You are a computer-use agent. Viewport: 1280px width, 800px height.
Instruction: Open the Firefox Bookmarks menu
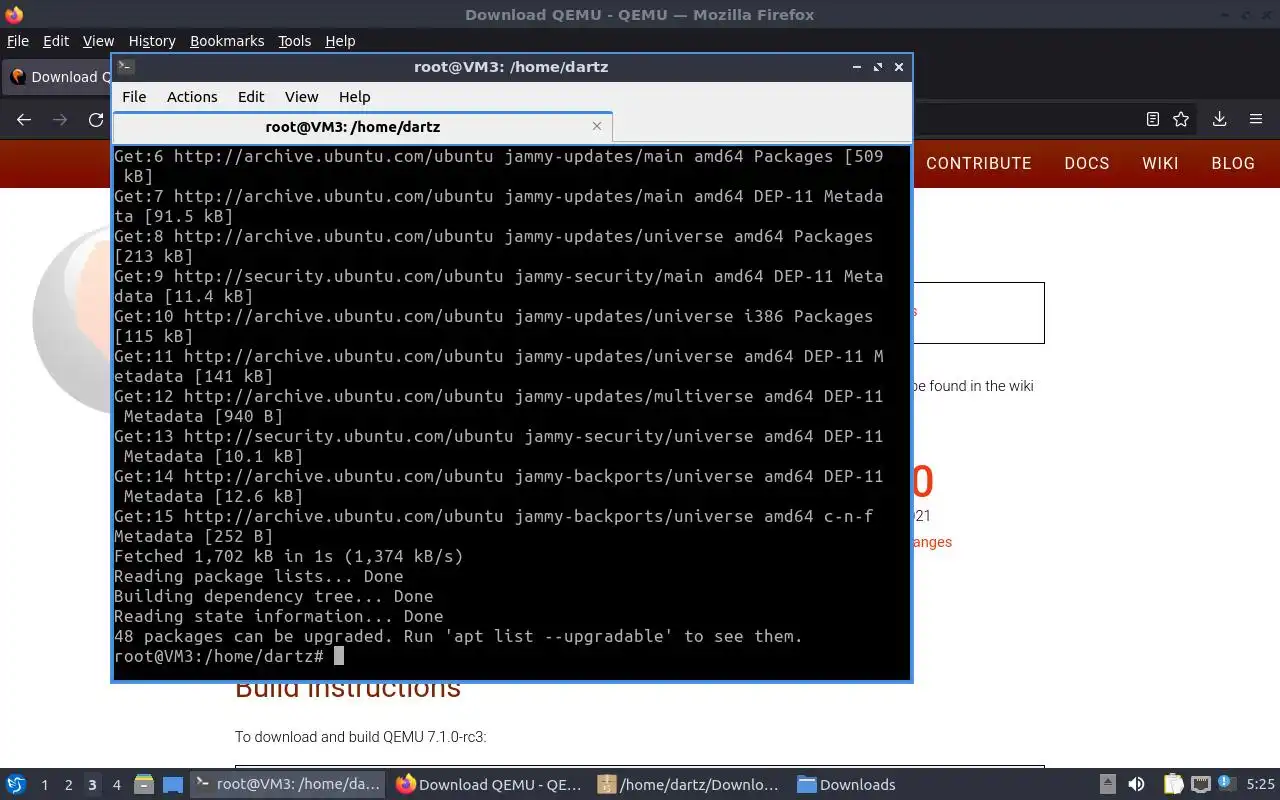(x=227, y=41)
